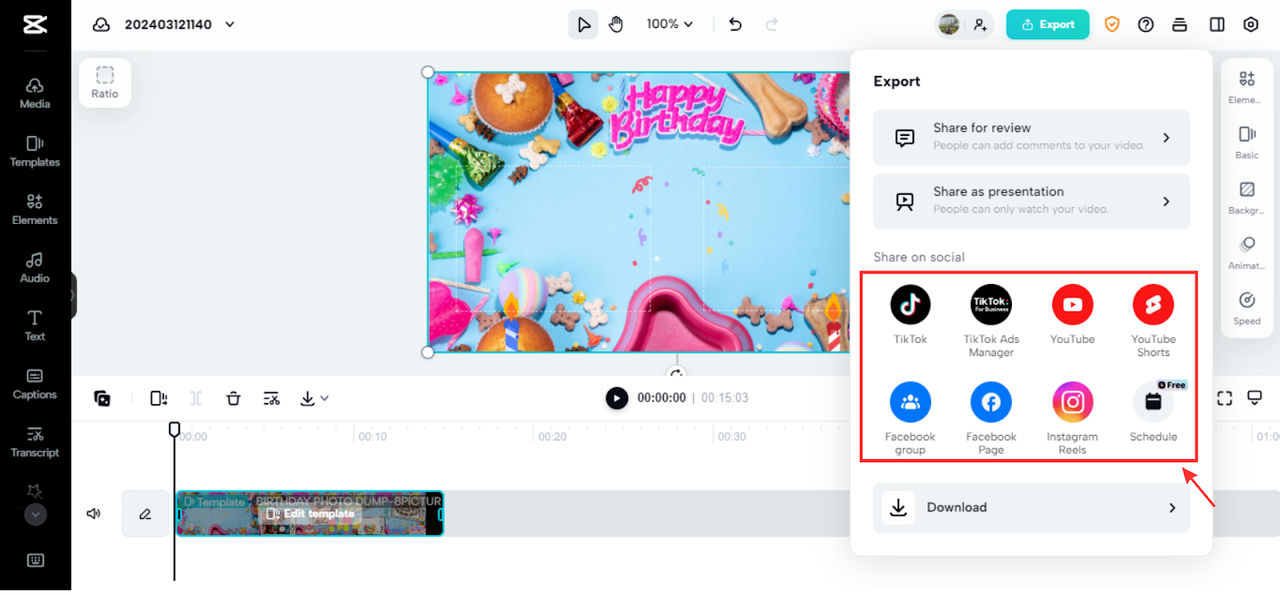Toggle the panel layout icon

(x=1217, y=25)
